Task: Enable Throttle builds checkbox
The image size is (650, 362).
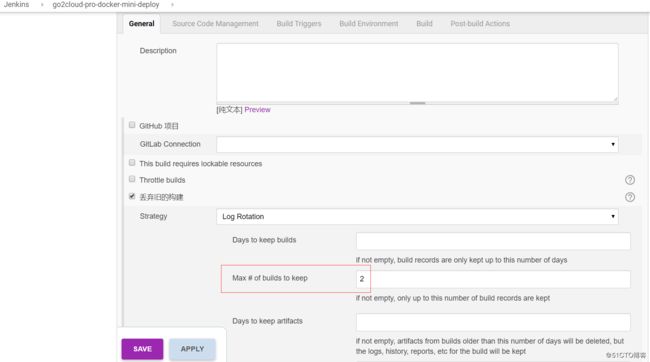Action: [132, 179]
